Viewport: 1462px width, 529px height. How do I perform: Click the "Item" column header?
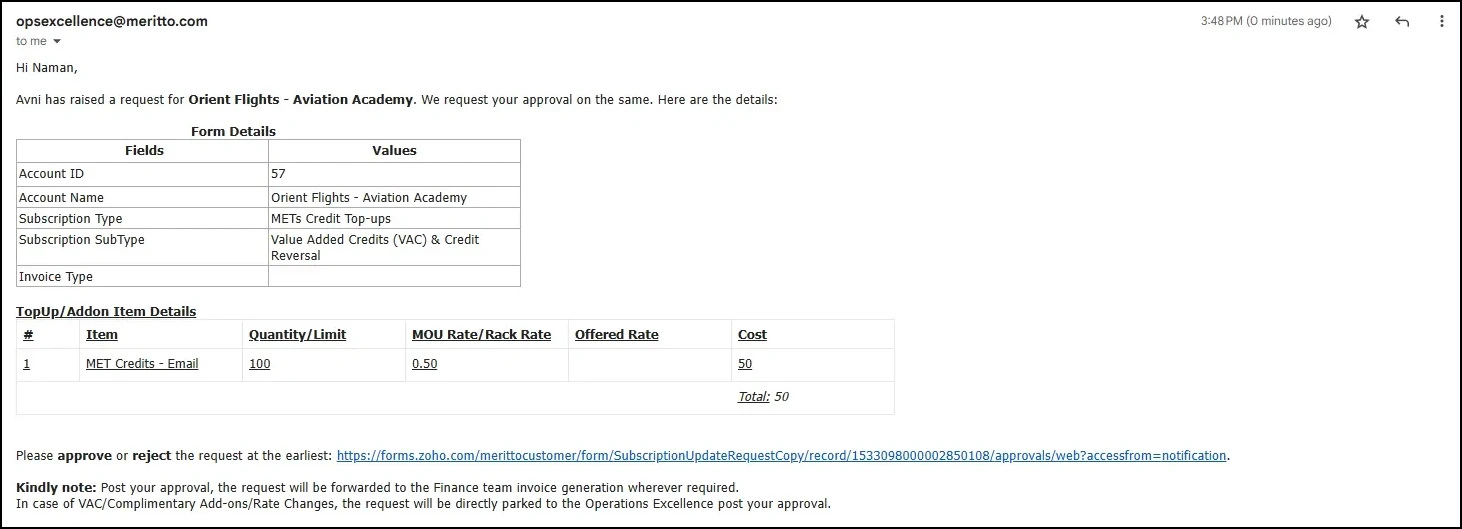(102, 335)
